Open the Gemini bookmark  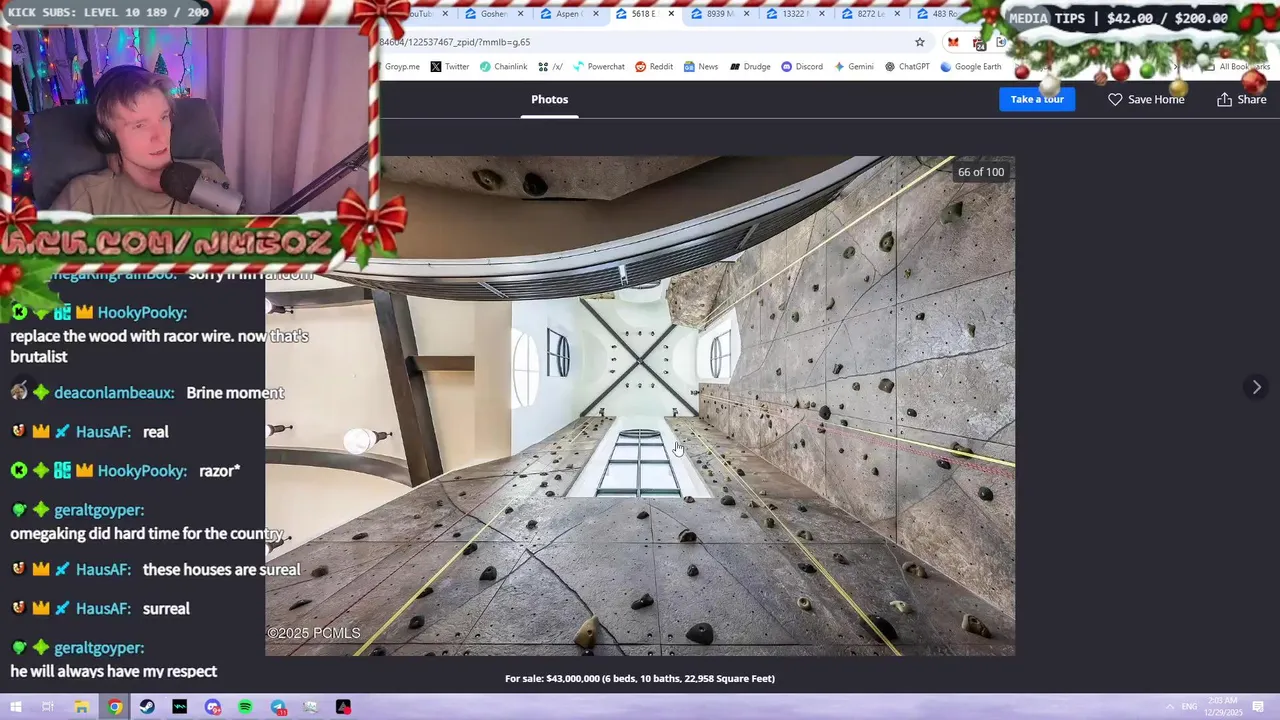click(x=853, y=67)
